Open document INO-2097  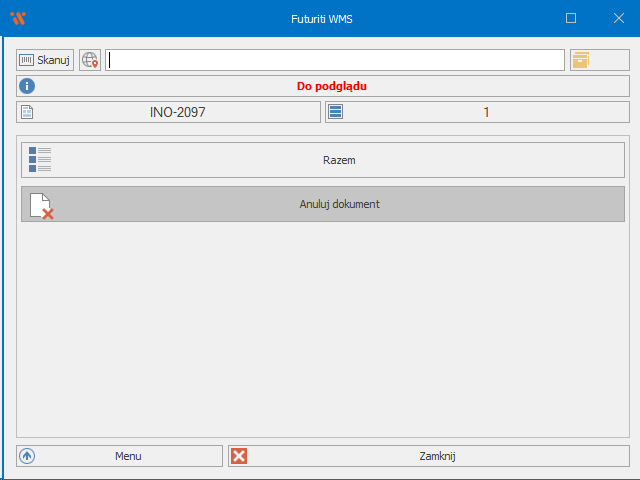point(177,112)
